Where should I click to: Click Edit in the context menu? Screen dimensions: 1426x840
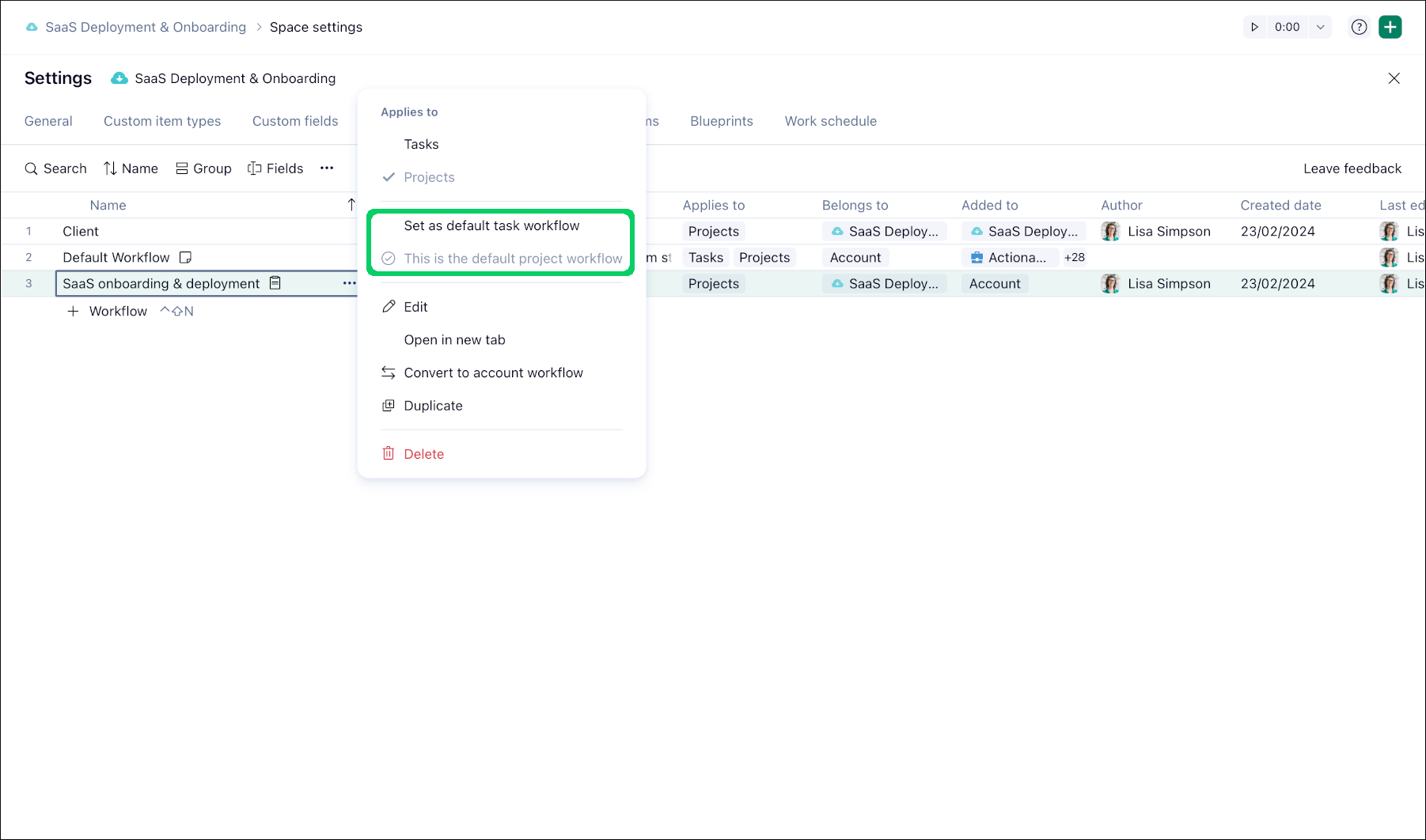(x=415, y=307)
